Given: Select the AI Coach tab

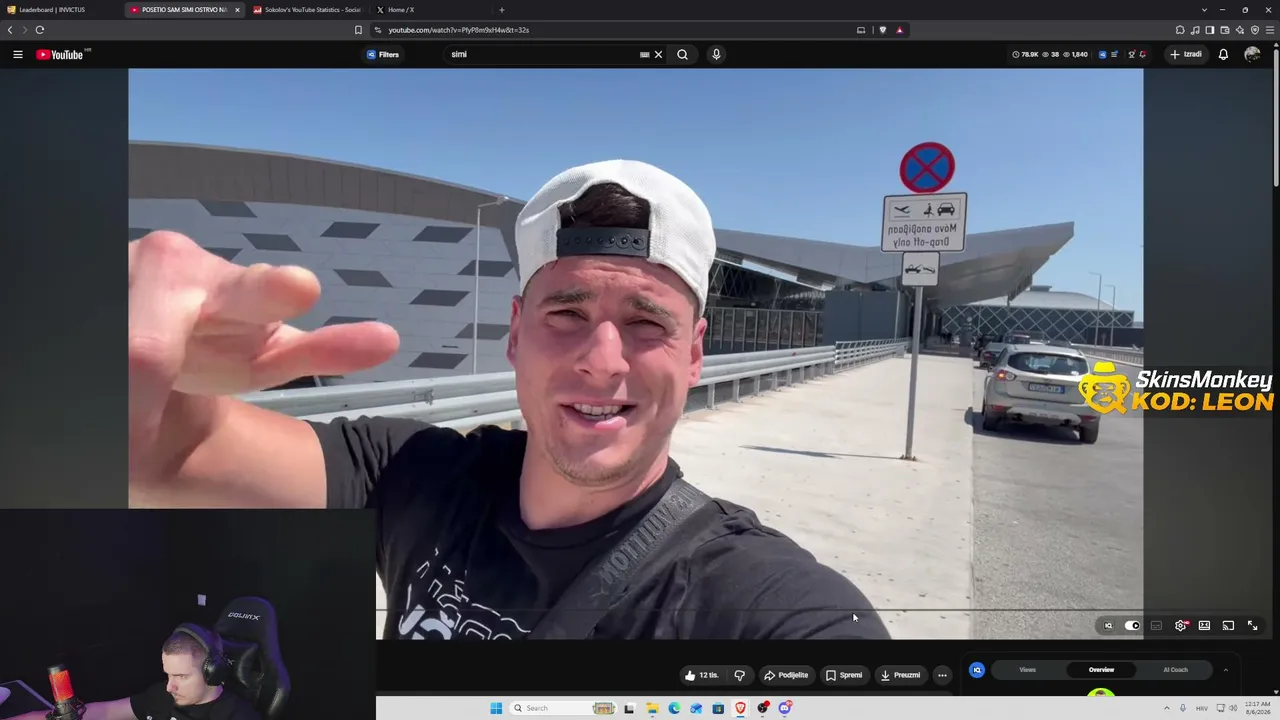Looking at the screenshot, I should tap(1176, 670).
